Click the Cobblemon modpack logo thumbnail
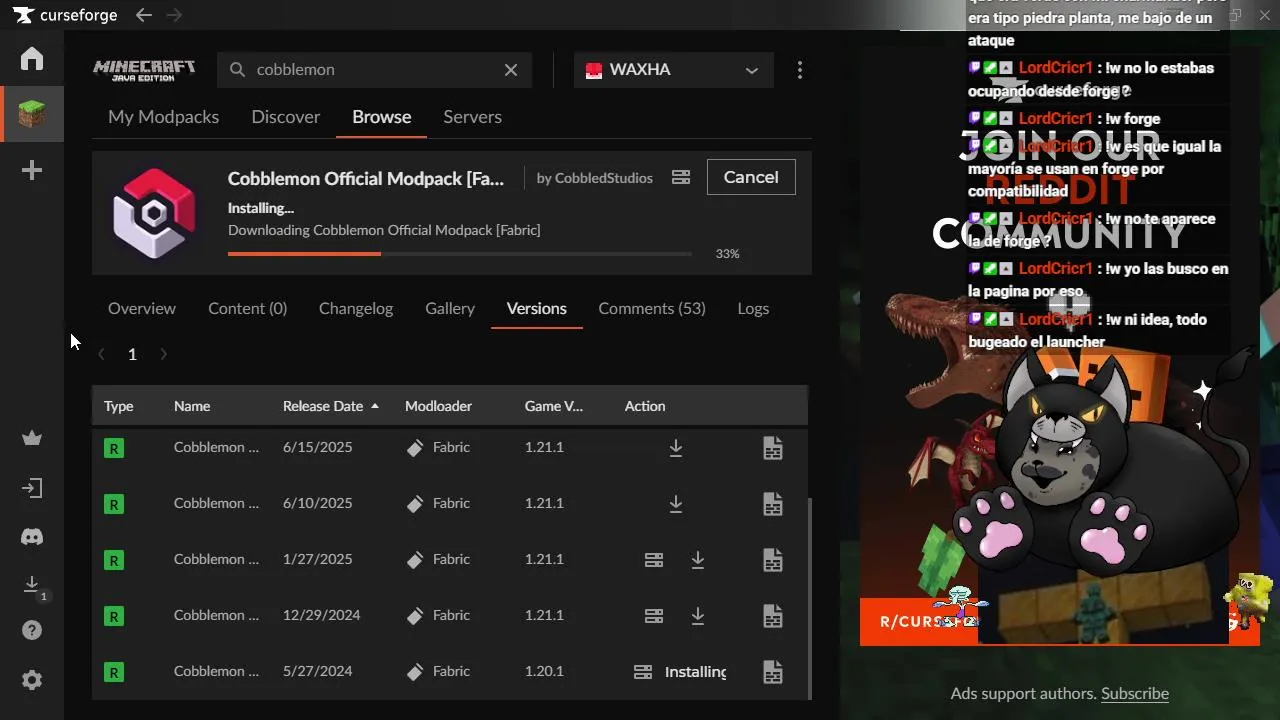This screenshot has width=1280, height=720. coord(153,213)
